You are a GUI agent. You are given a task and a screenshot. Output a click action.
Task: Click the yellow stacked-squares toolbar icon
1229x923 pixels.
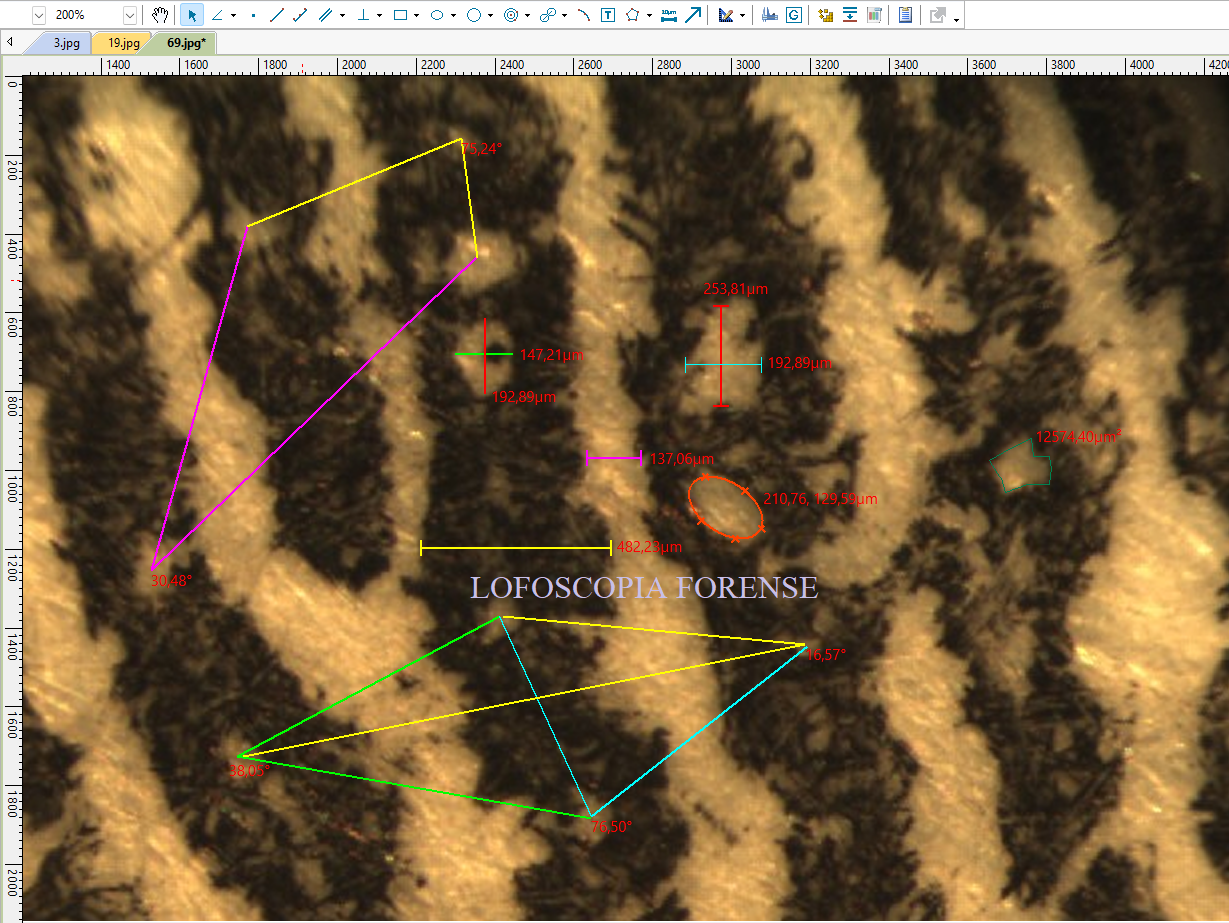tap(826, 15)
